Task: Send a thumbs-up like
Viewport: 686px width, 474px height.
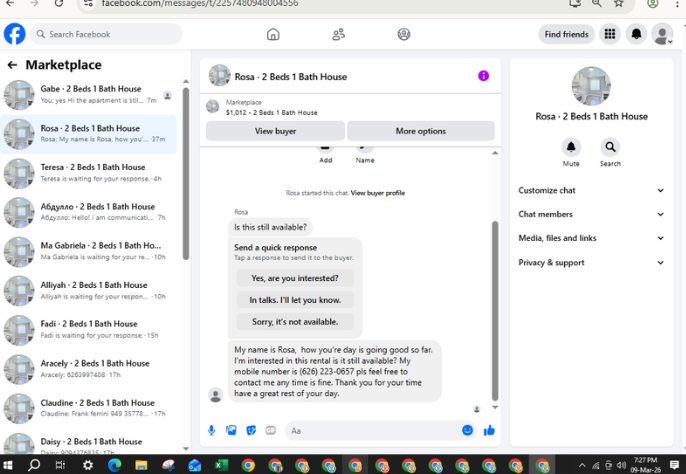Action: [489, 430]
